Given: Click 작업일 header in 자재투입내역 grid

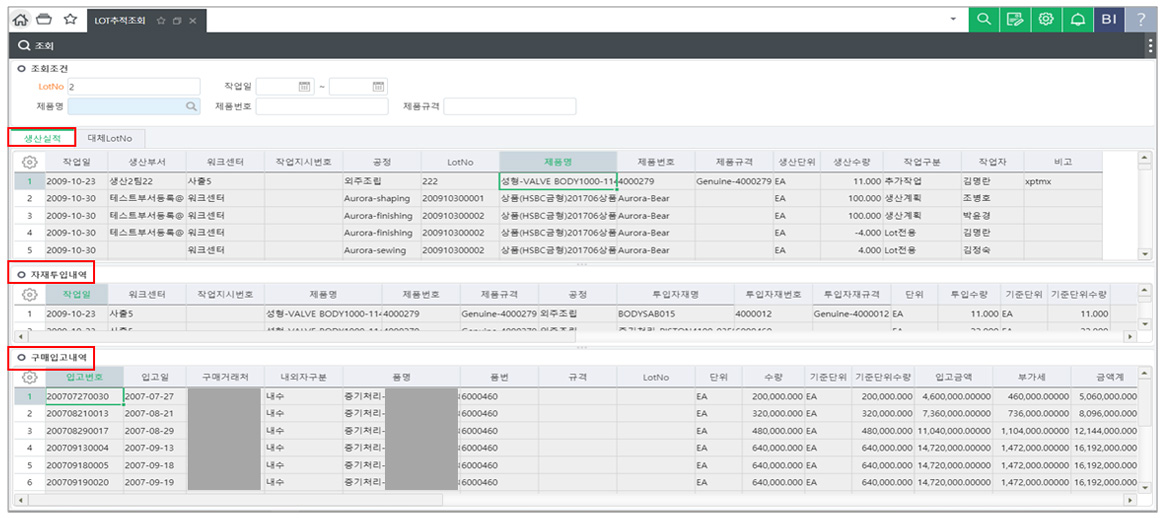Looking at the screenshot, I should pyautogui.click(x=75, y=294).
